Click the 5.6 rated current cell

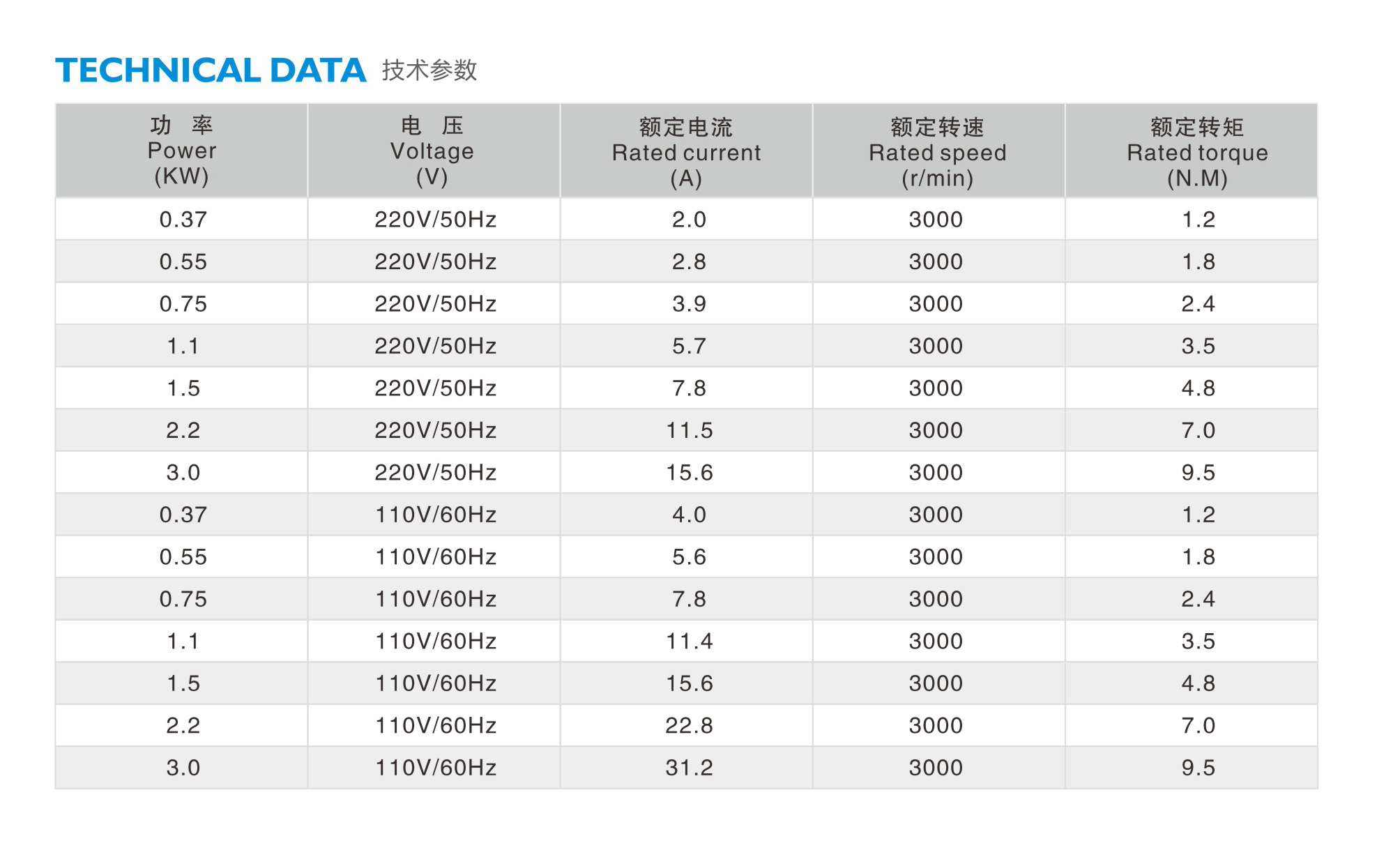coord(686,556)
